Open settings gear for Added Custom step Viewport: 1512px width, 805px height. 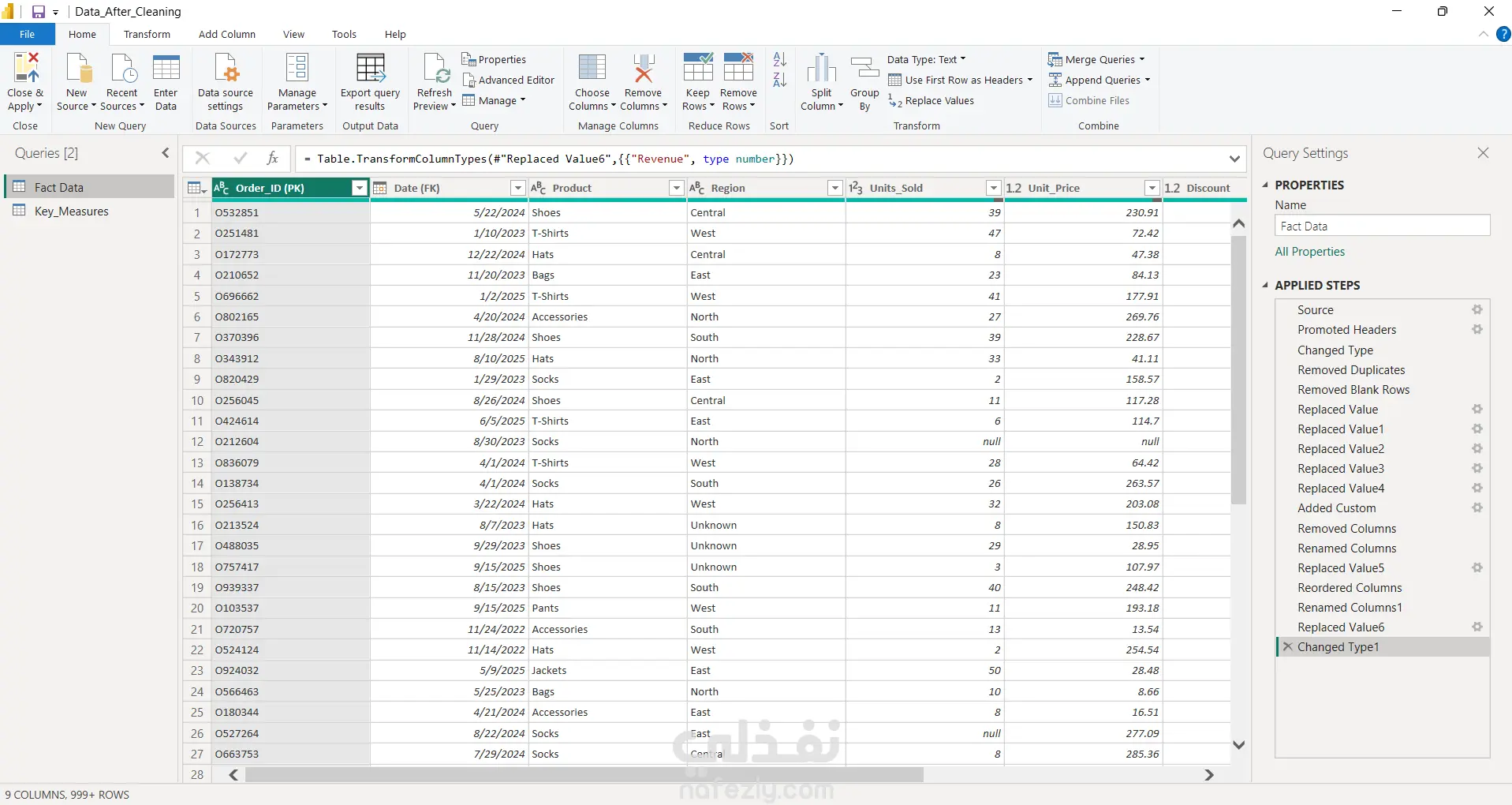pos(1477,508)
